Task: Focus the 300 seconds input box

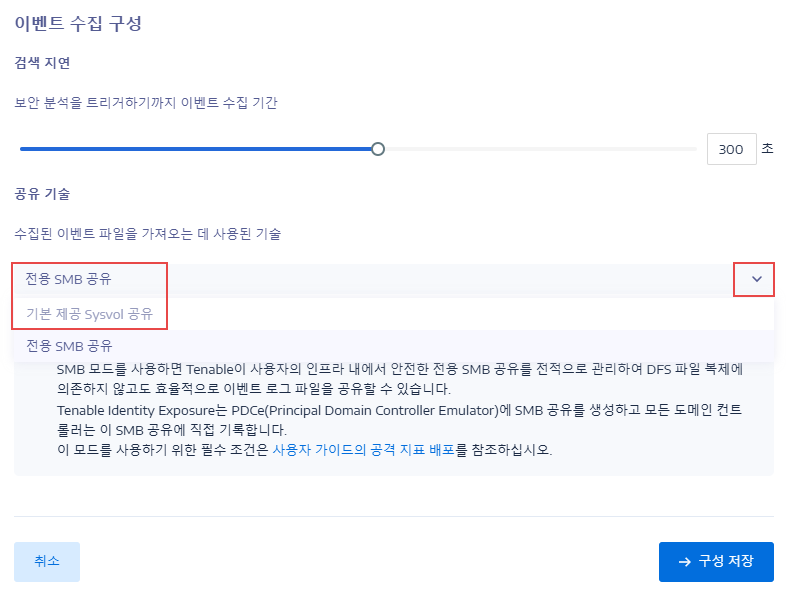Action: (731, 149)
